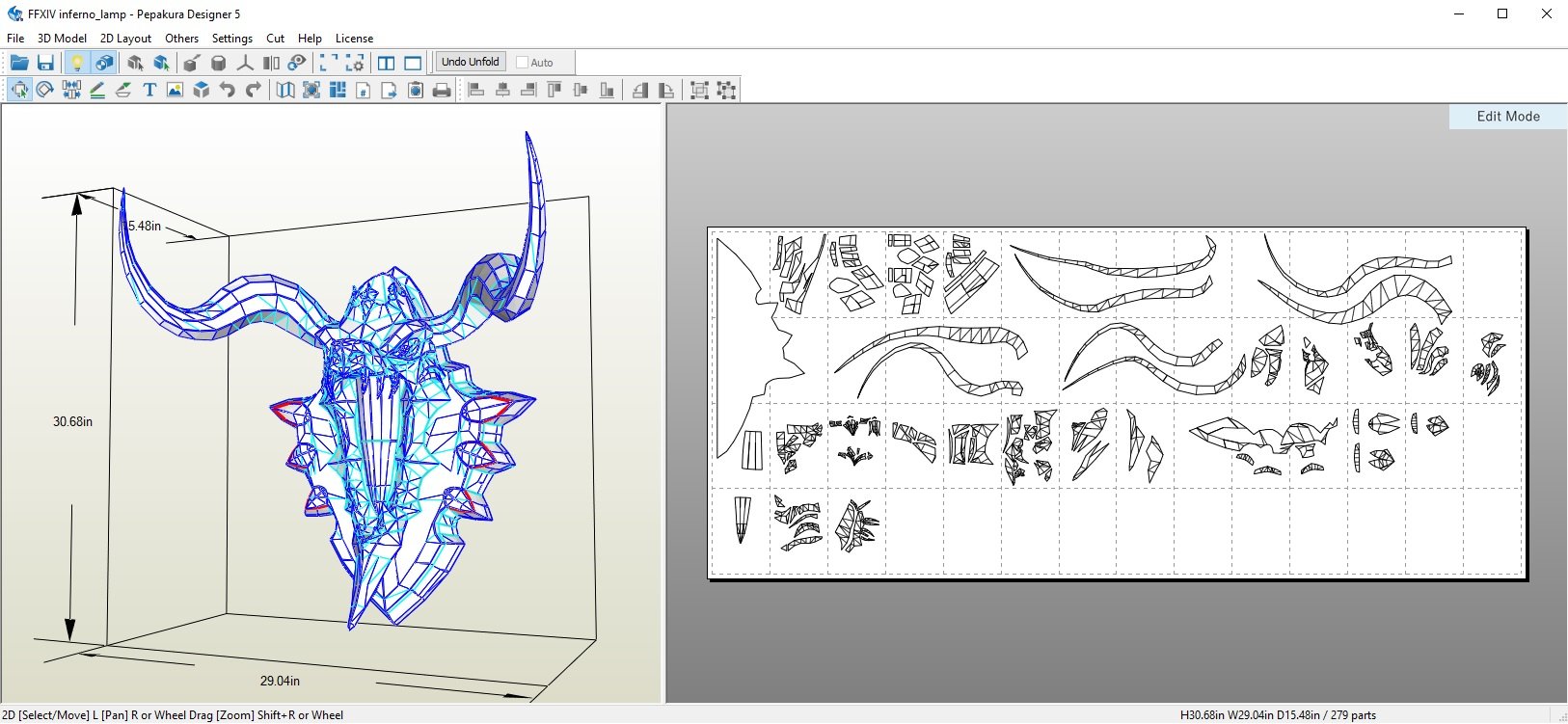Image resolution: width=1568 pixels, height=724 pixels.
Task: Click the Undo Unfold button
Action: point(471,62)
